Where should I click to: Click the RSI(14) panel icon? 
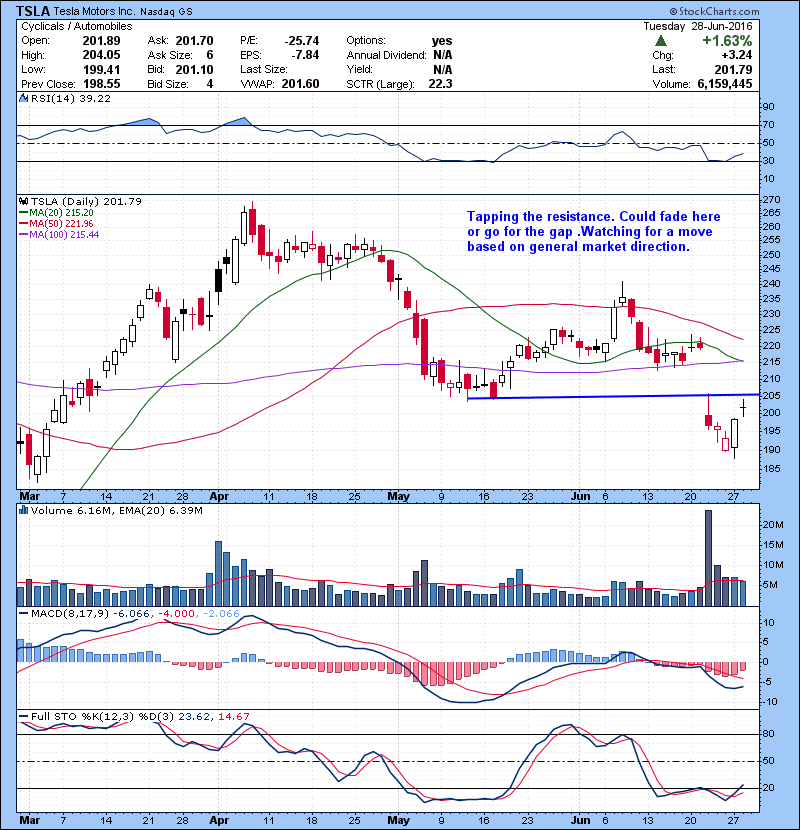23,98
